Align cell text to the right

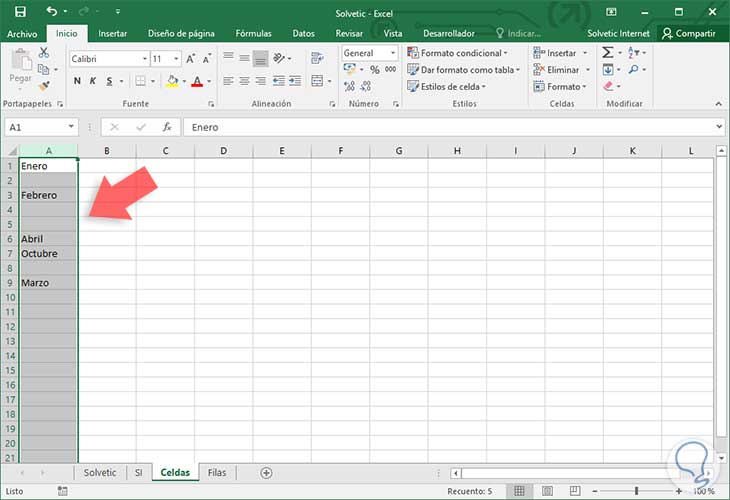261,81
